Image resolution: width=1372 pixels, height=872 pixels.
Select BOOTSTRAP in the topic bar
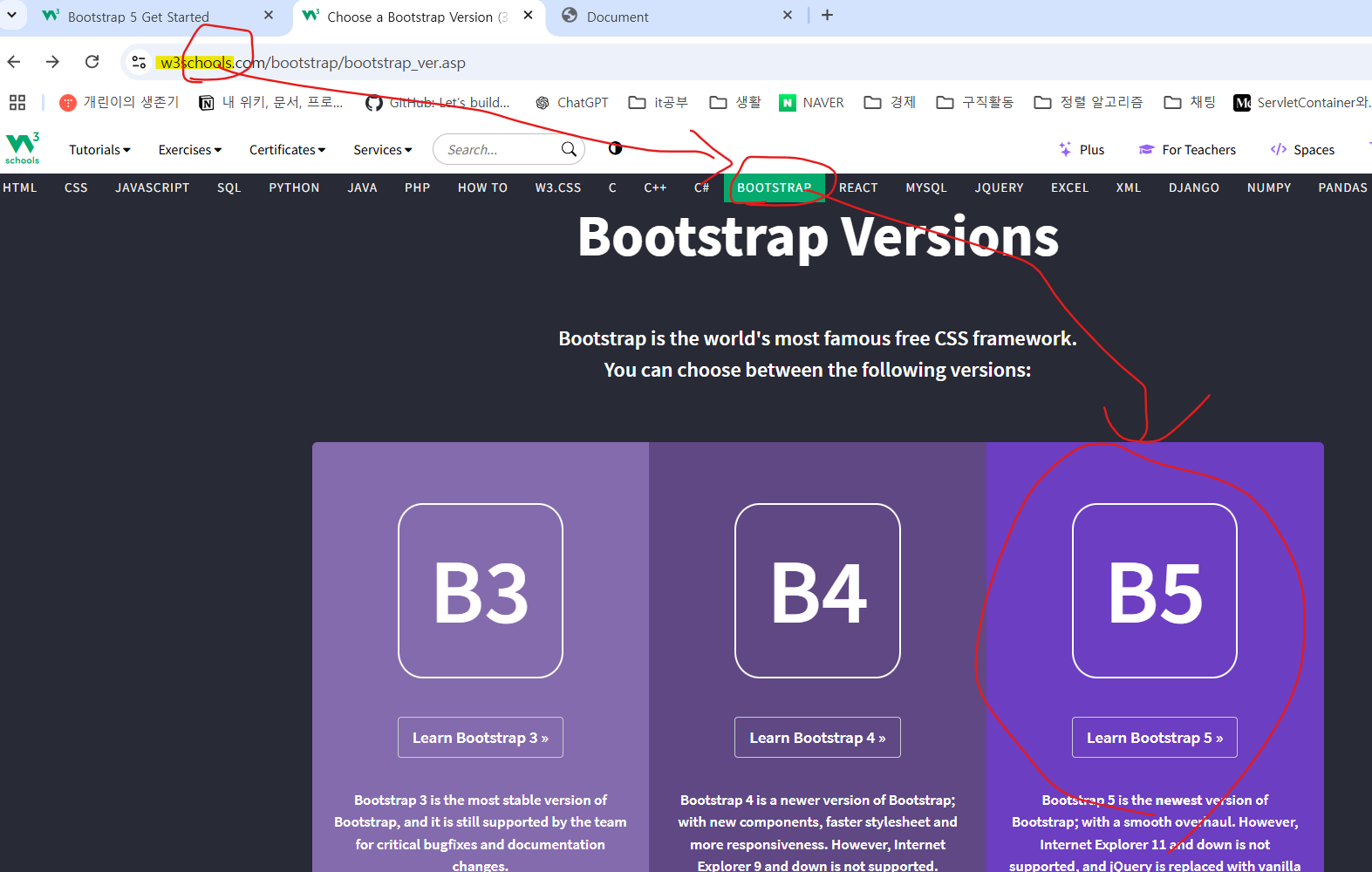(x=775, y=187)
